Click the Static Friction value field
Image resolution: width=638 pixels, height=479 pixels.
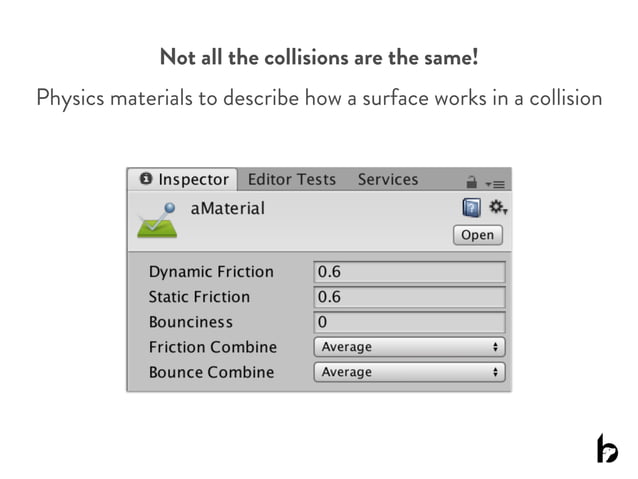[409, 297]
